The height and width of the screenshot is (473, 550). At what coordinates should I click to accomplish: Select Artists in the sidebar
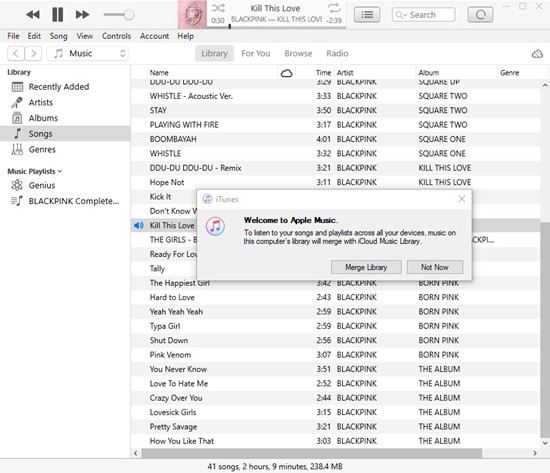coord(65,102)
